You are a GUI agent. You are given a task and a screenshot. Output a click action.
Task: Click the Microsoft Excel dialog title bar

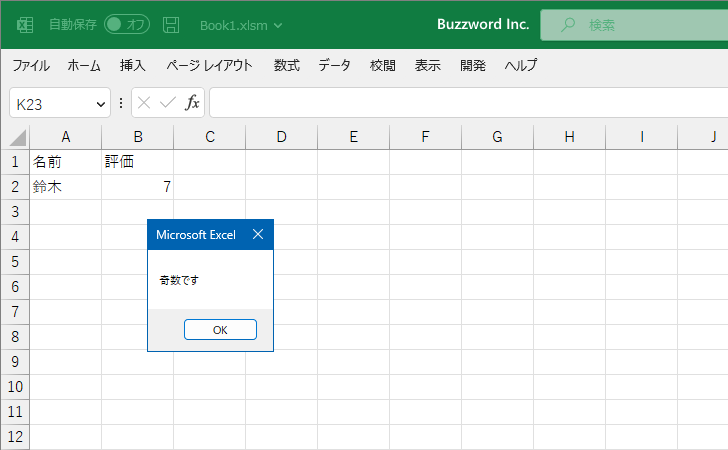point(210,235)
